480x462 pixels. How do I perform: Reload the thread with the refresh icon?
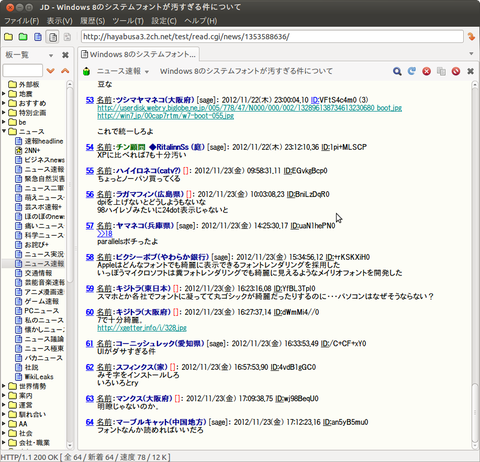click(x=412, y=71)
